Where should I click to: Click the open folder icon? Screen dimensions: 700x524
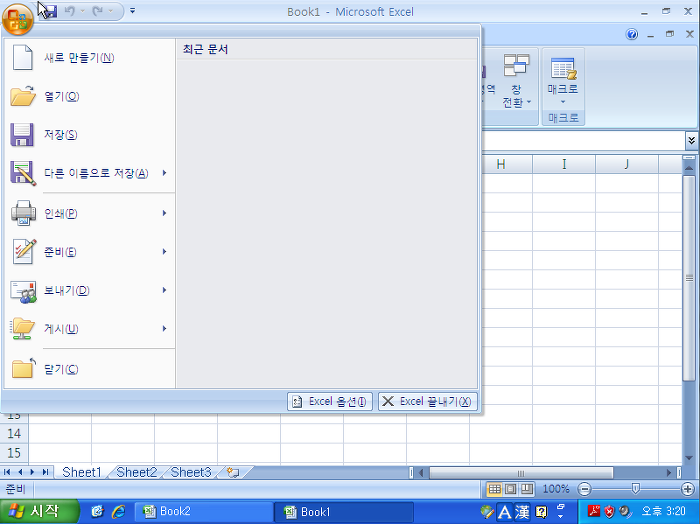point(23,96)
